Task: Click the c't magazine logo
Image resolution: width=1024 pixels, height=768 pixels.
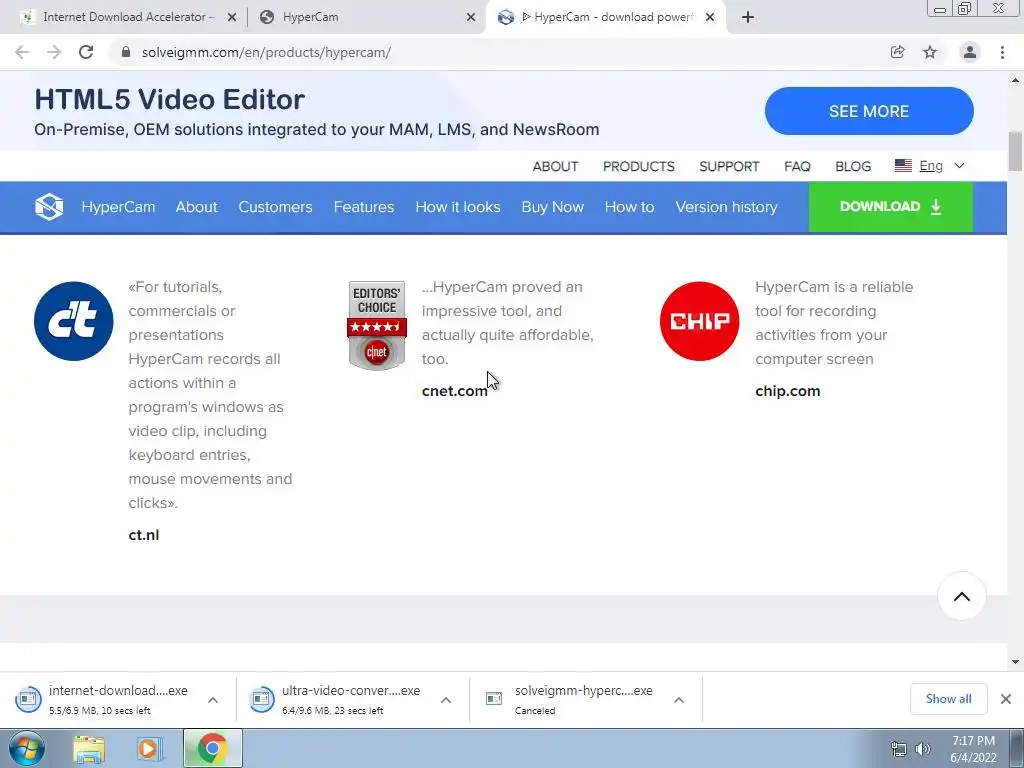Action: click(x=74, y=321)
